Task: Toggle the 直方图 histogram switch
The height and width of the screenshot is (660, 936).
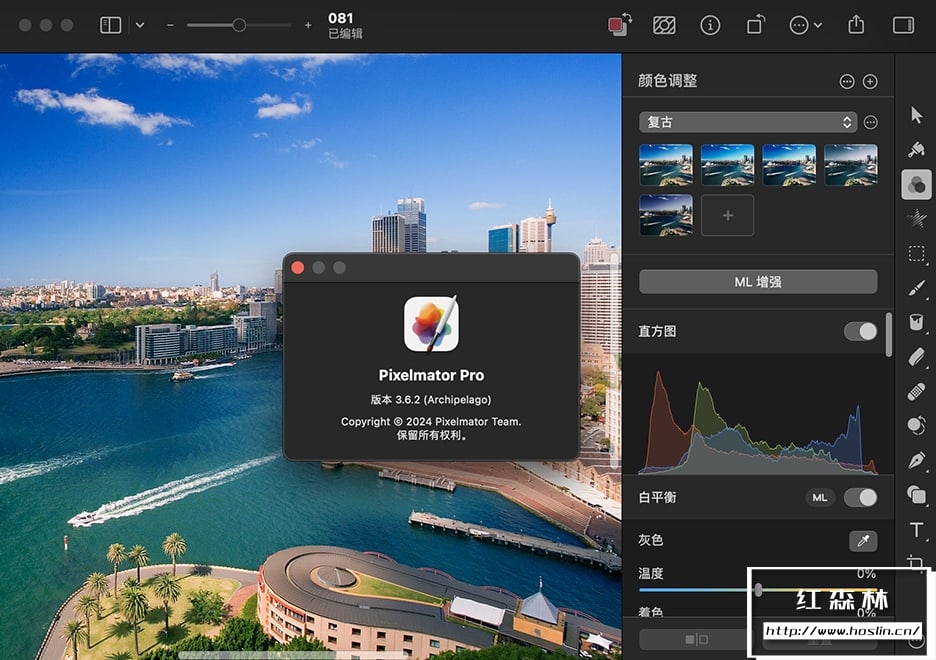Action: click(860, 331)
